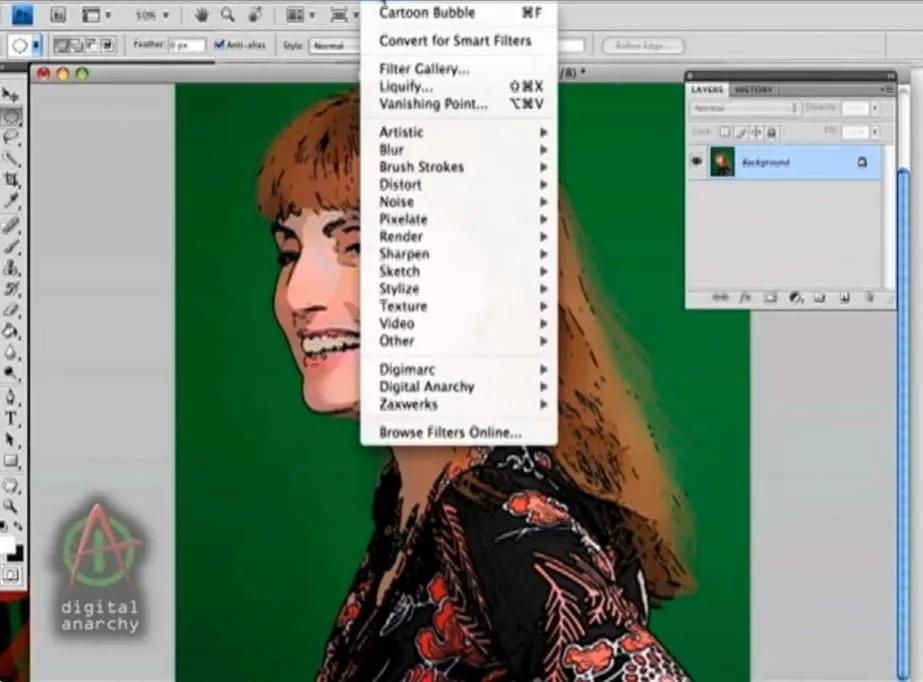Toggle the Anti-alias checkbox
This screenshot has height=682, width=923.
[220, 45]
